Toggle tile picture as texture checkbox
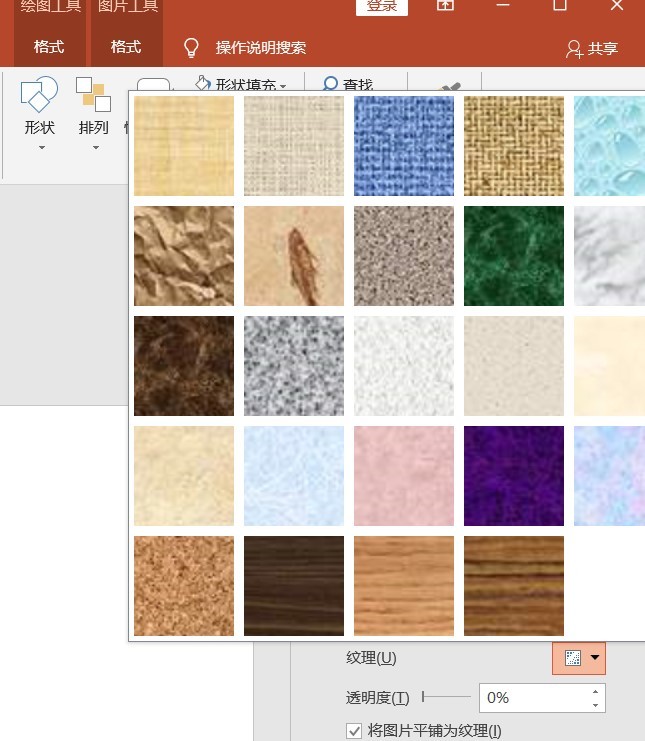Image resolution: width=645 pixels, height=741 pixels. [354, 731]
